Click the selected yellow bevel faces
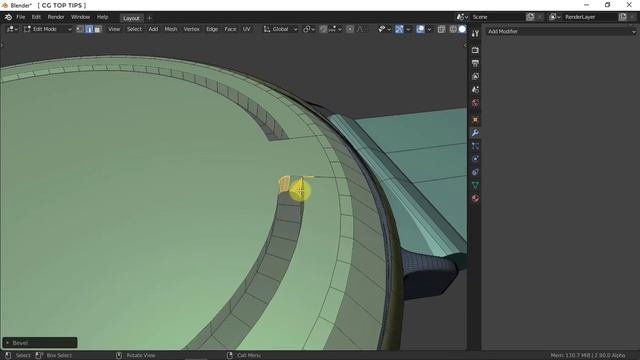 tap(284, 184)
